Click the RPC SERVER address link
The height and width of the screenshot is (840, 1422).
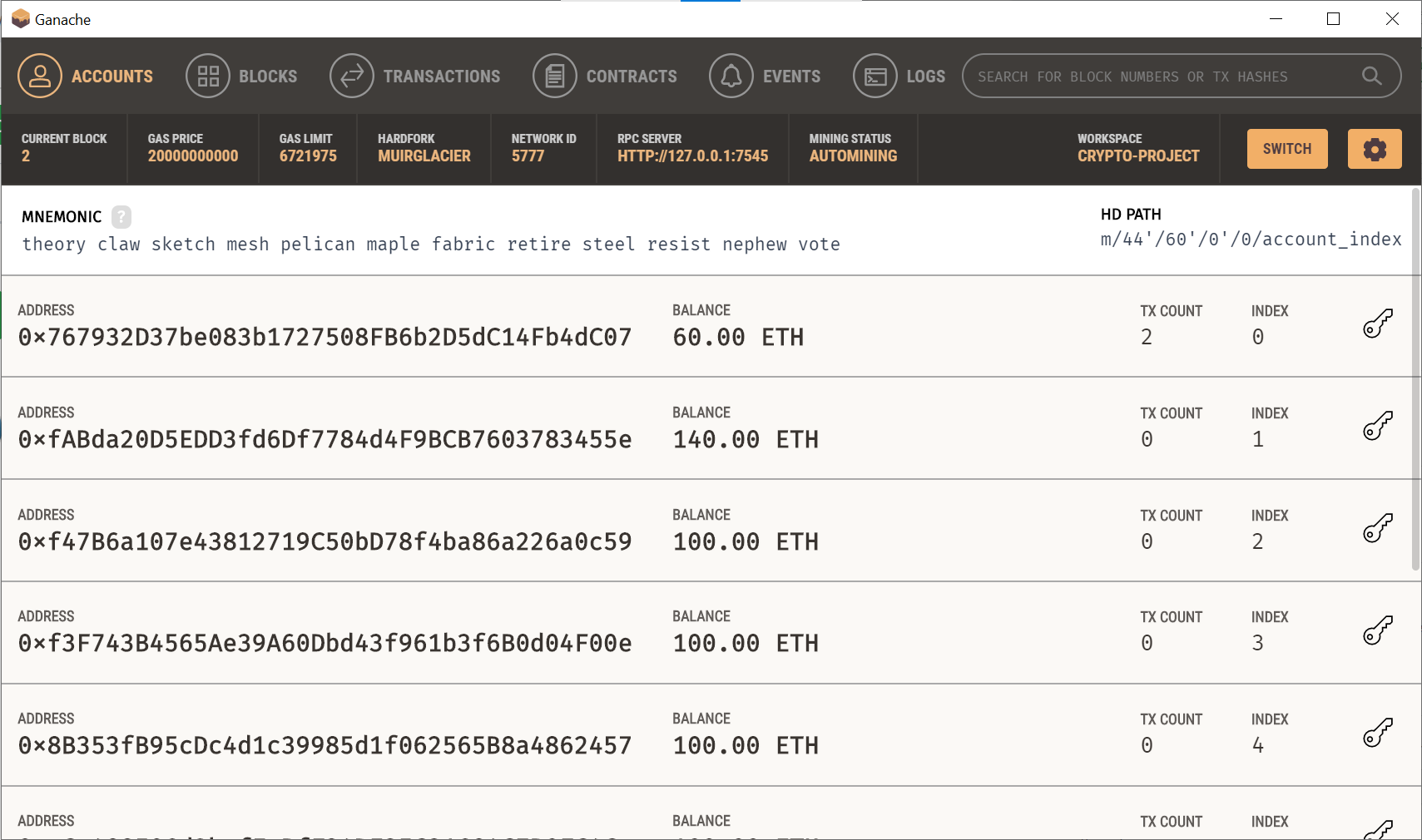point(691,156)
